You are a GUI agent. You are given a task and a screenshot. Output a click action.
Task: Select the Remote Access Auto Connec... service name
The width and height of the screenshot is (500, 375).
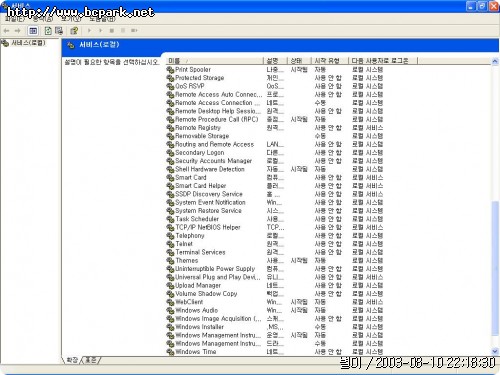pyautogui.click(x=219, y=95)
